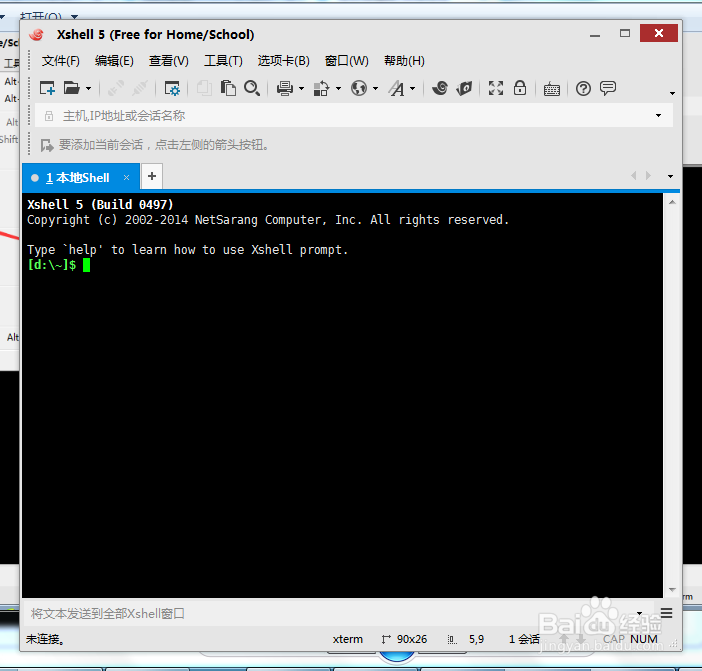
Task: Open the 编辑(E) menu
Action: point(114,60)
